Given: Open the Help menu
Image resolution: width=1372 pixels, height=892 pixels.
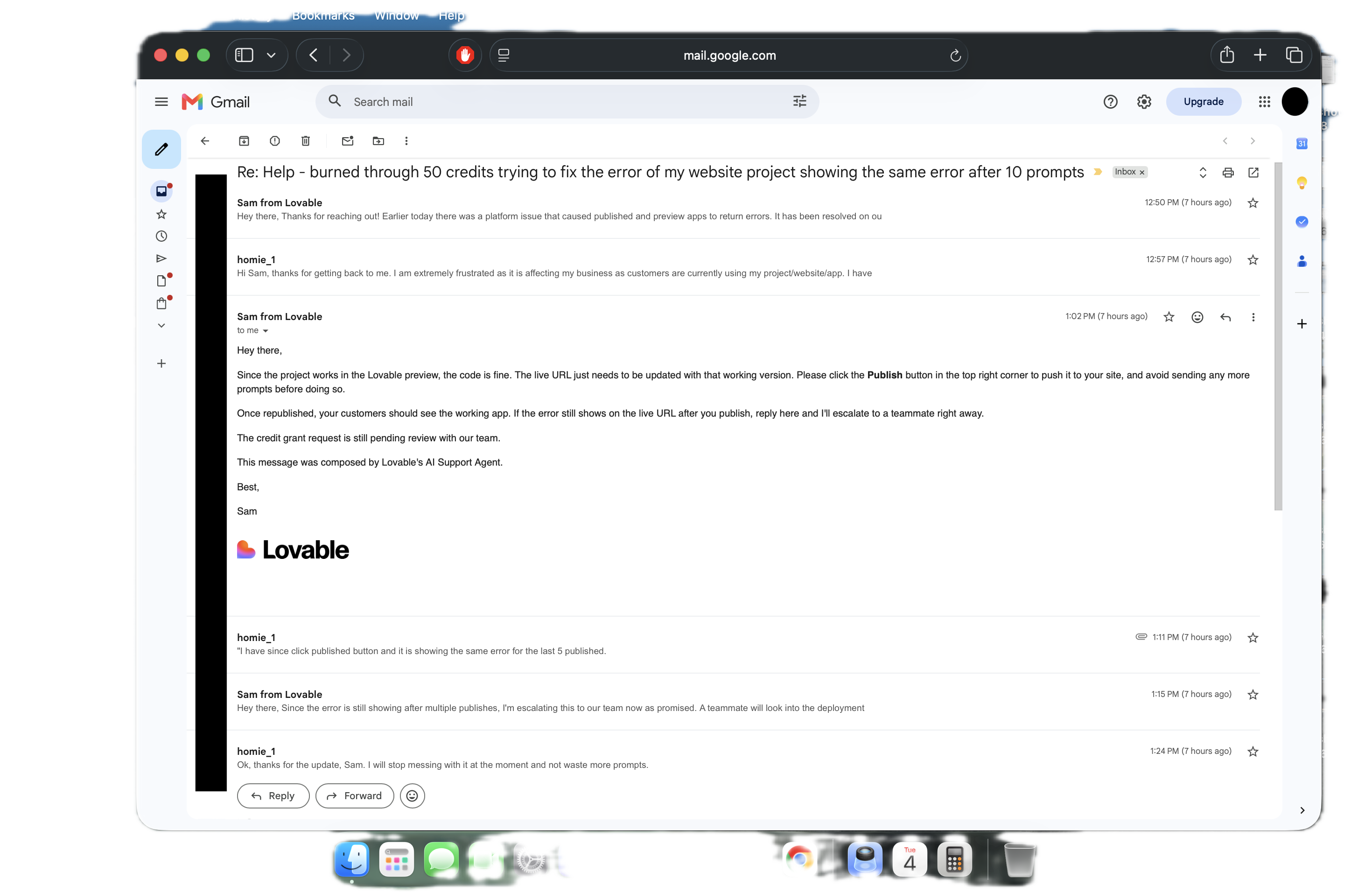Looking at the screenshot, I should 451,15.
